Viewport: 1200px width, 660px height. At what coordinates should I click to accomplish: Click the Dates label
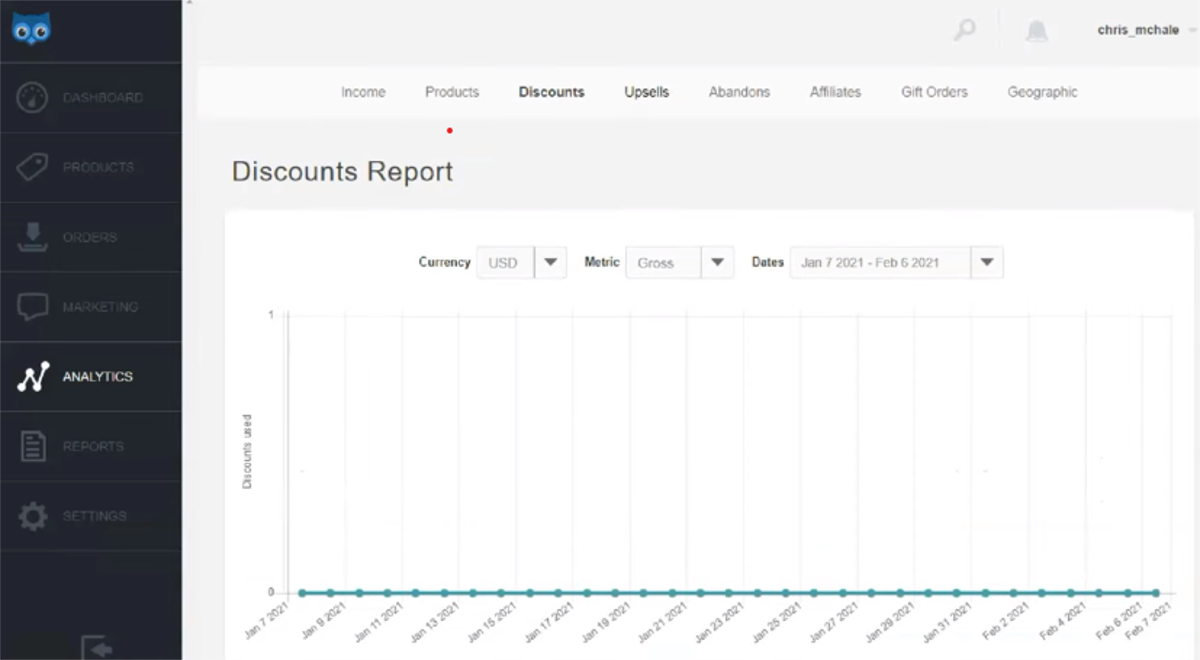pos(768,262)
